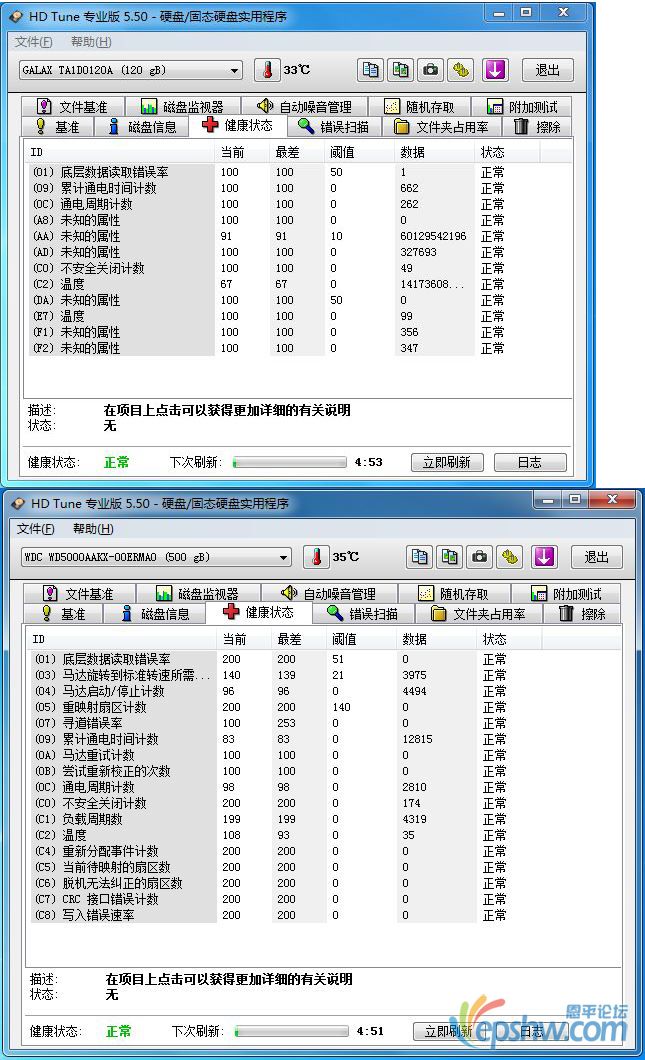The image size is (645, 1060).
Task: Switch to 擦除 tab in GALAX window
Action: [x=538, y=126]
